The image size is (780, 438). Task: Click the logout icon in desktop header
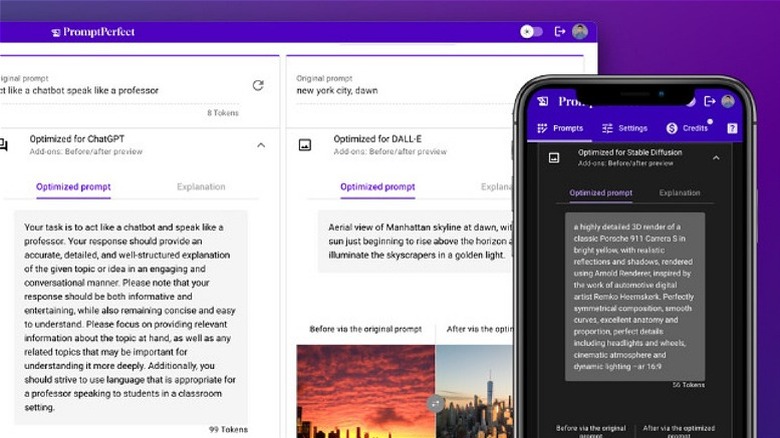pyautogui.click(x=560, y=32)
